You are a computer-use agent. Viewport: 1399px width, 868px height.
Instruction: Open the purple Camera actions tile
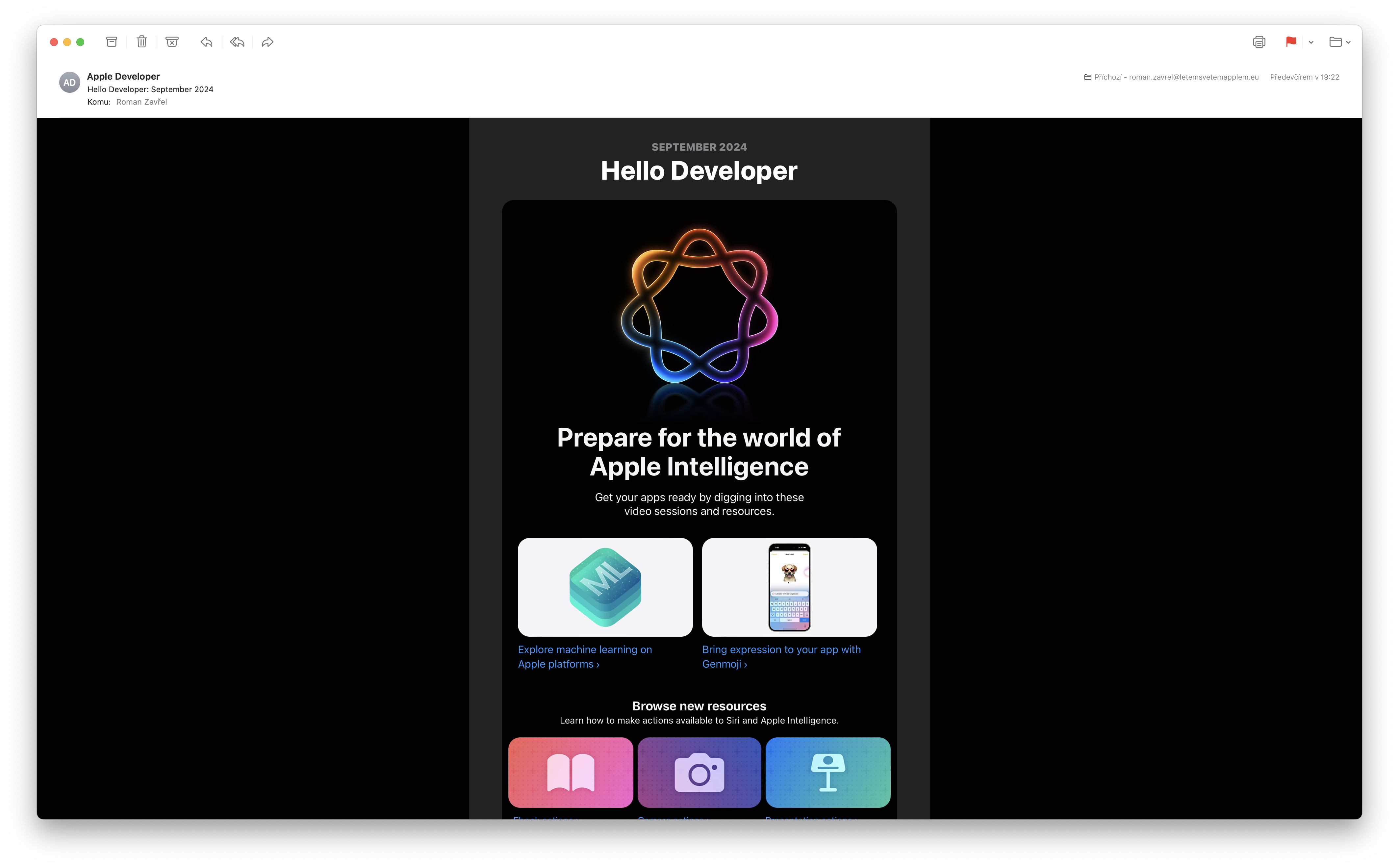point(699,772)
